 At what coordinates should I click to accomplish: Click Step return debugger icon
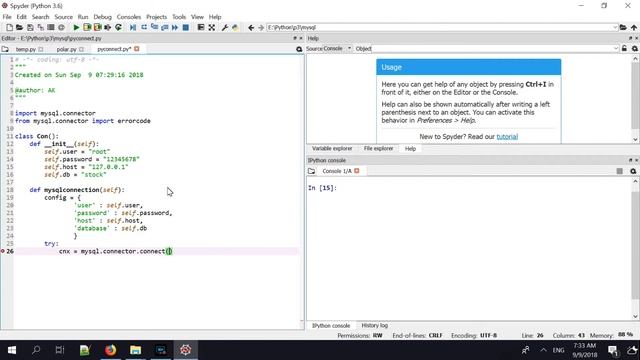coord(164,27)
